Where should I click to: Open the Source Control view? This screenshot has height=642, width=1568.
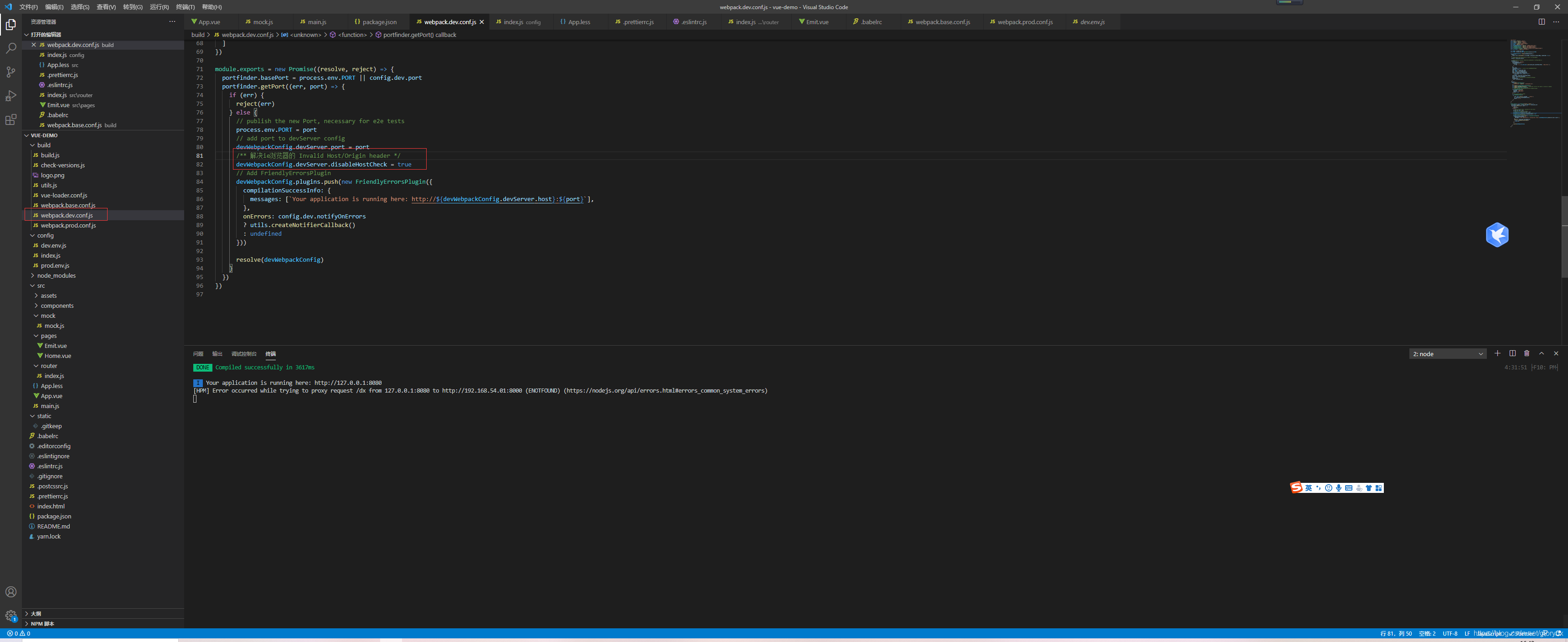pyautogui.click(x=11, y=72)
